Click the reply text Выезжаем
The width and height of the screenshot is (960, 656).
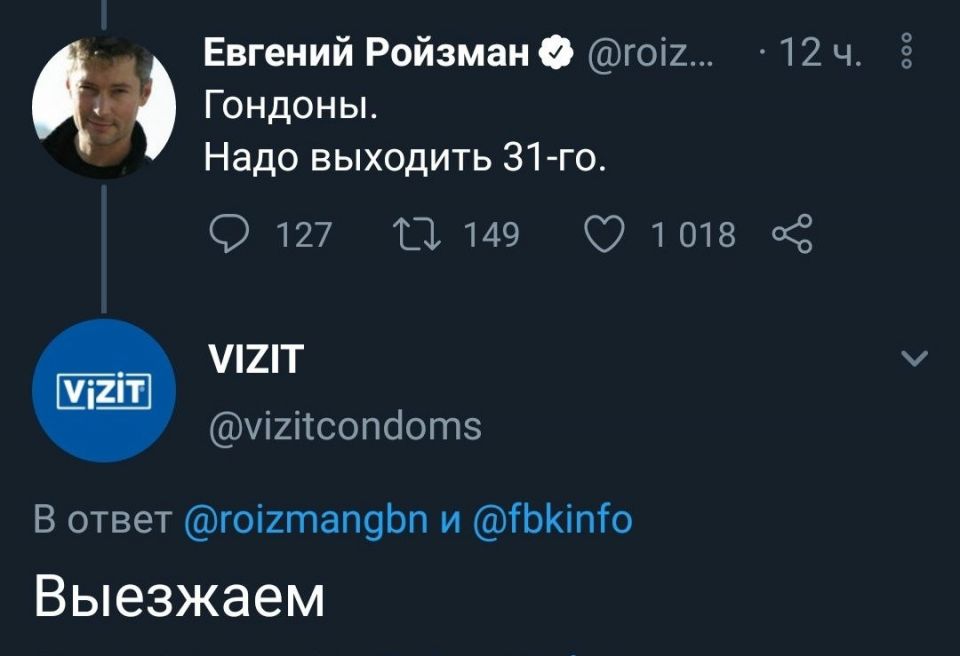point(179,597)
